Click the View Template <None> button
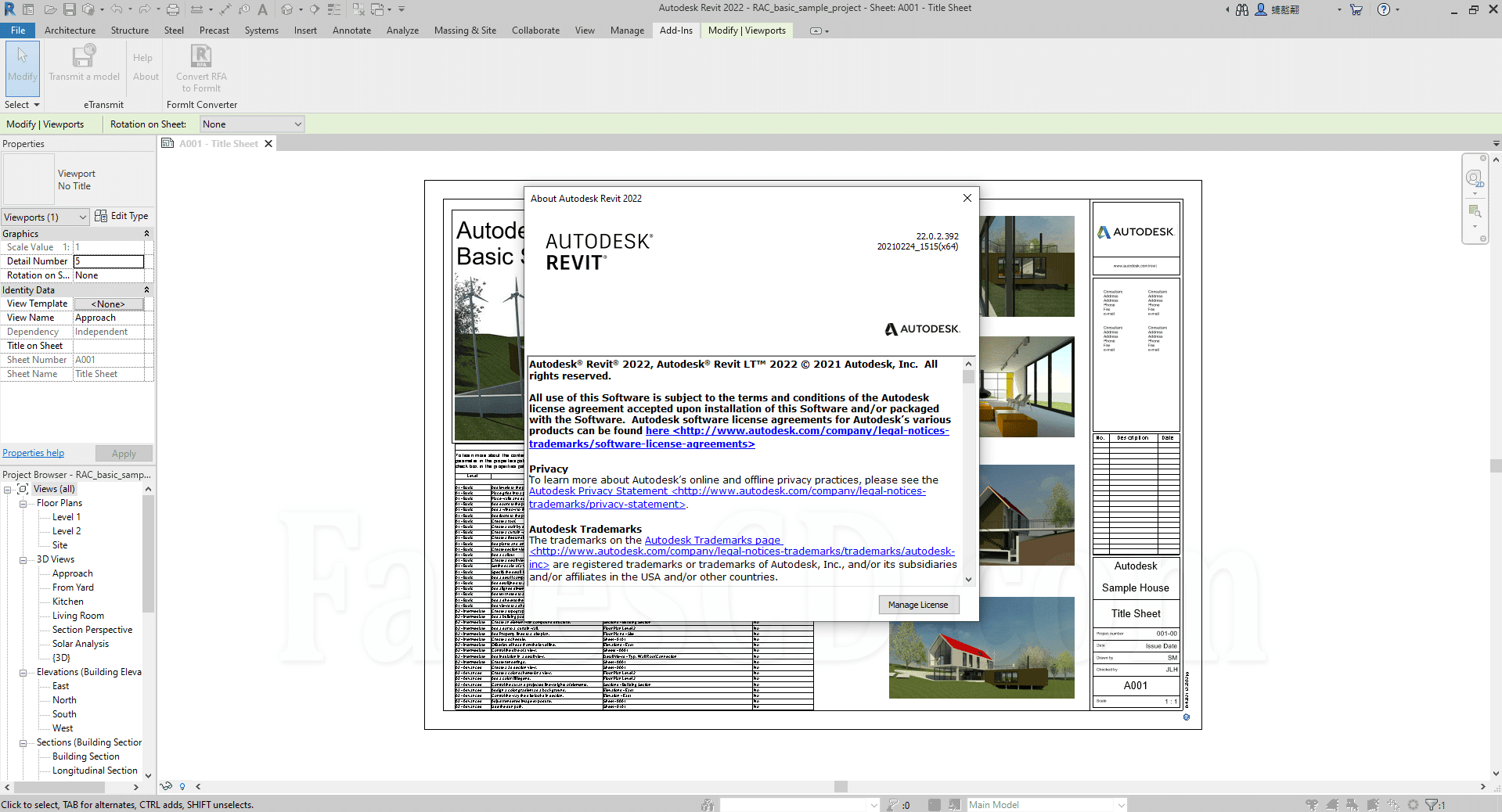1502x812 pixels. tap(109, 304)
